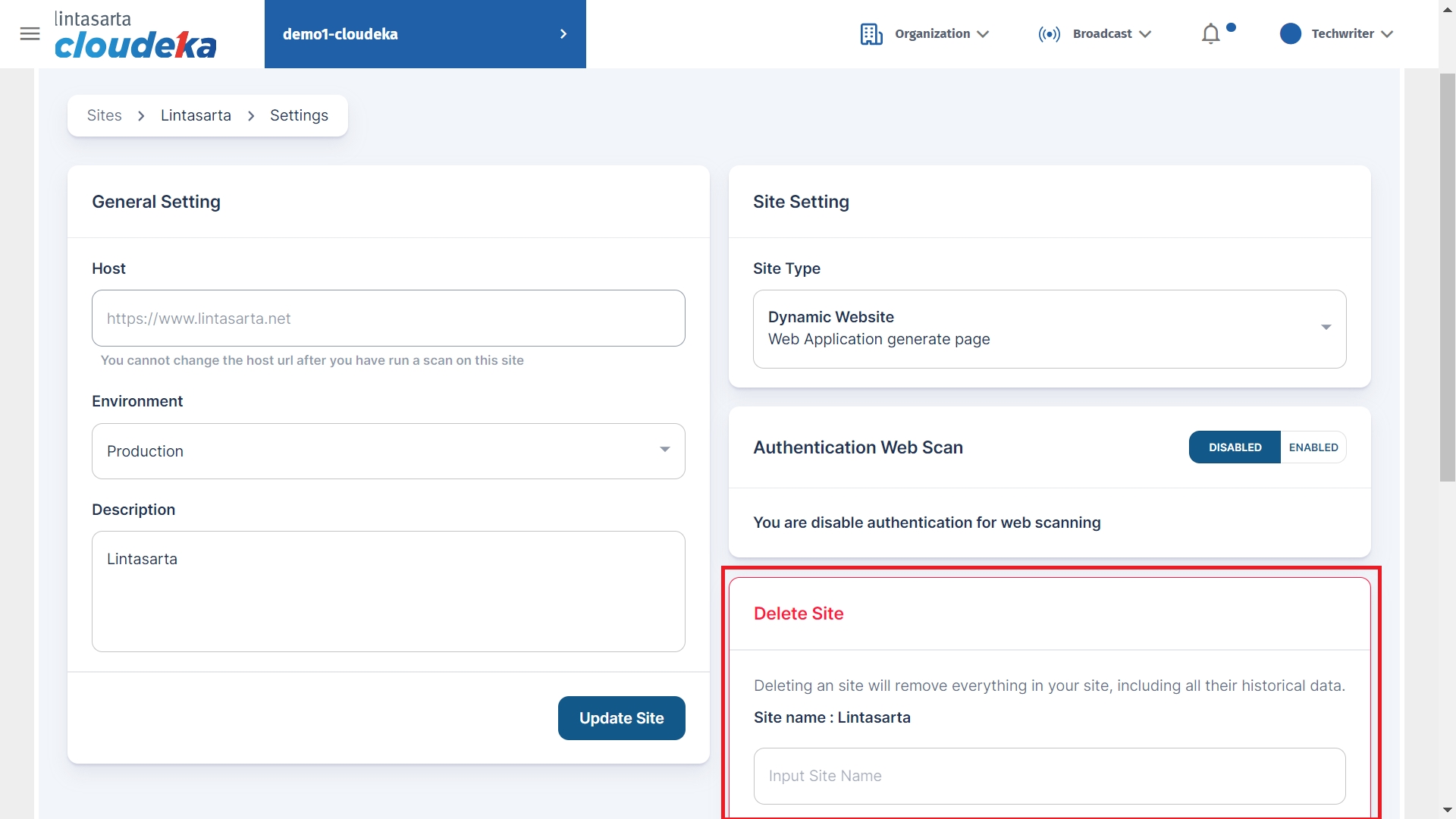Image resolution: width=1456 pixels, height=819 pixels.
Task: Click the Organization building icon
Action: click(x=871, y=34)
